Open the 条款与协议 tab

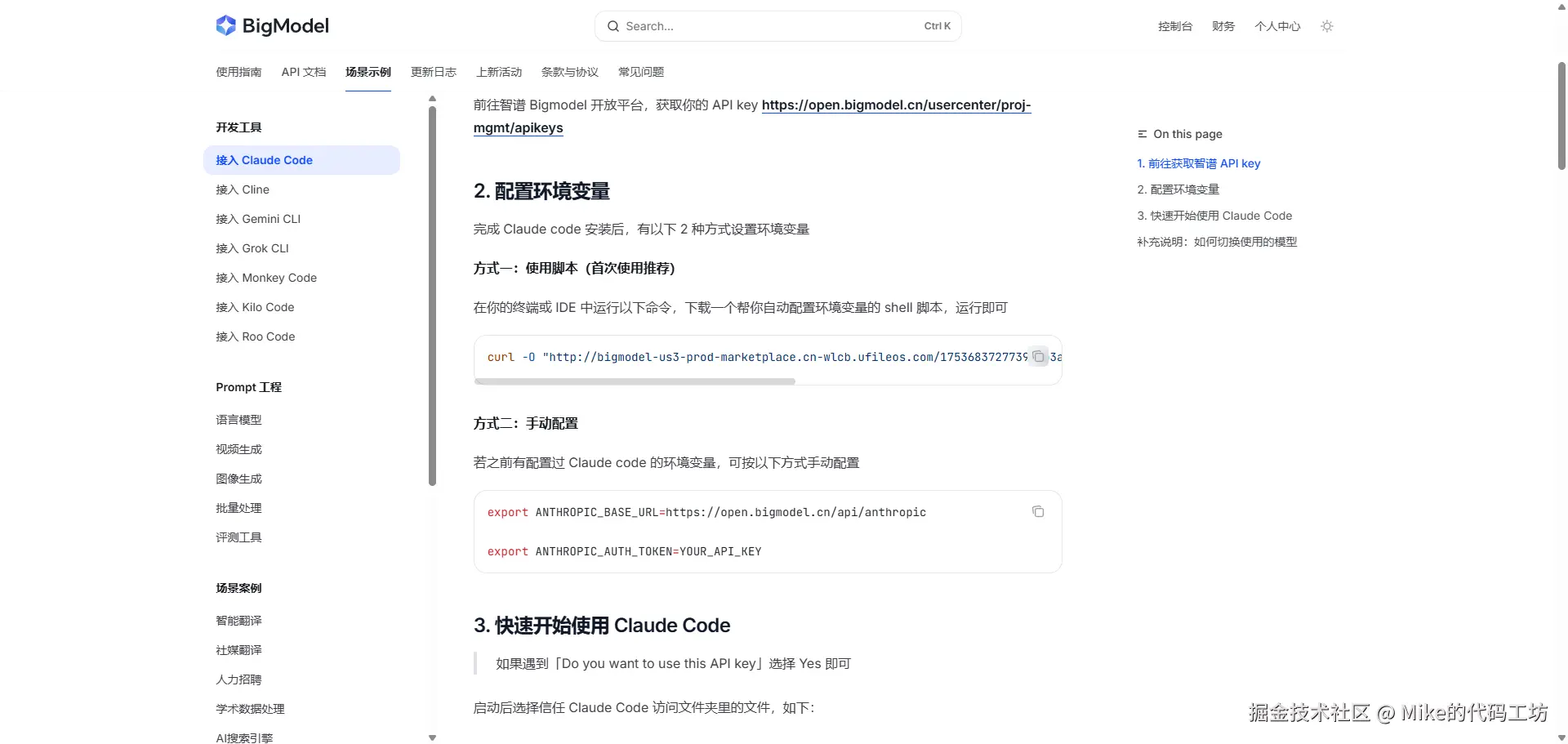click(570, 72)
